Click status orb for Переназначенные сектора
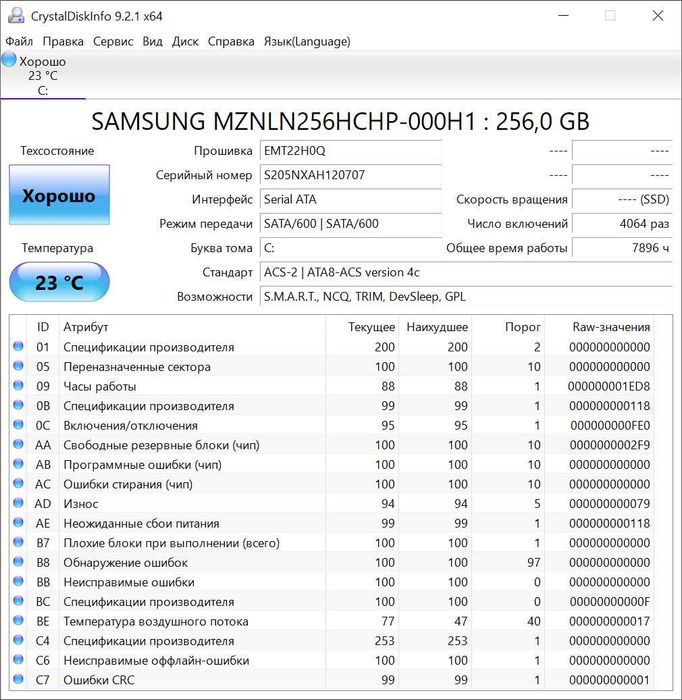 [x=18, y=366]
